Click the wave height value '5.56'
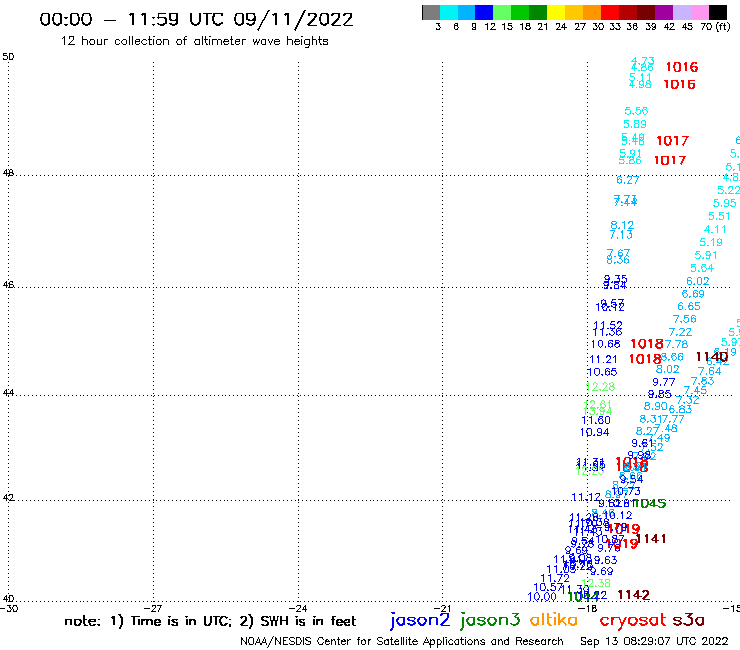 coord(636,111)
